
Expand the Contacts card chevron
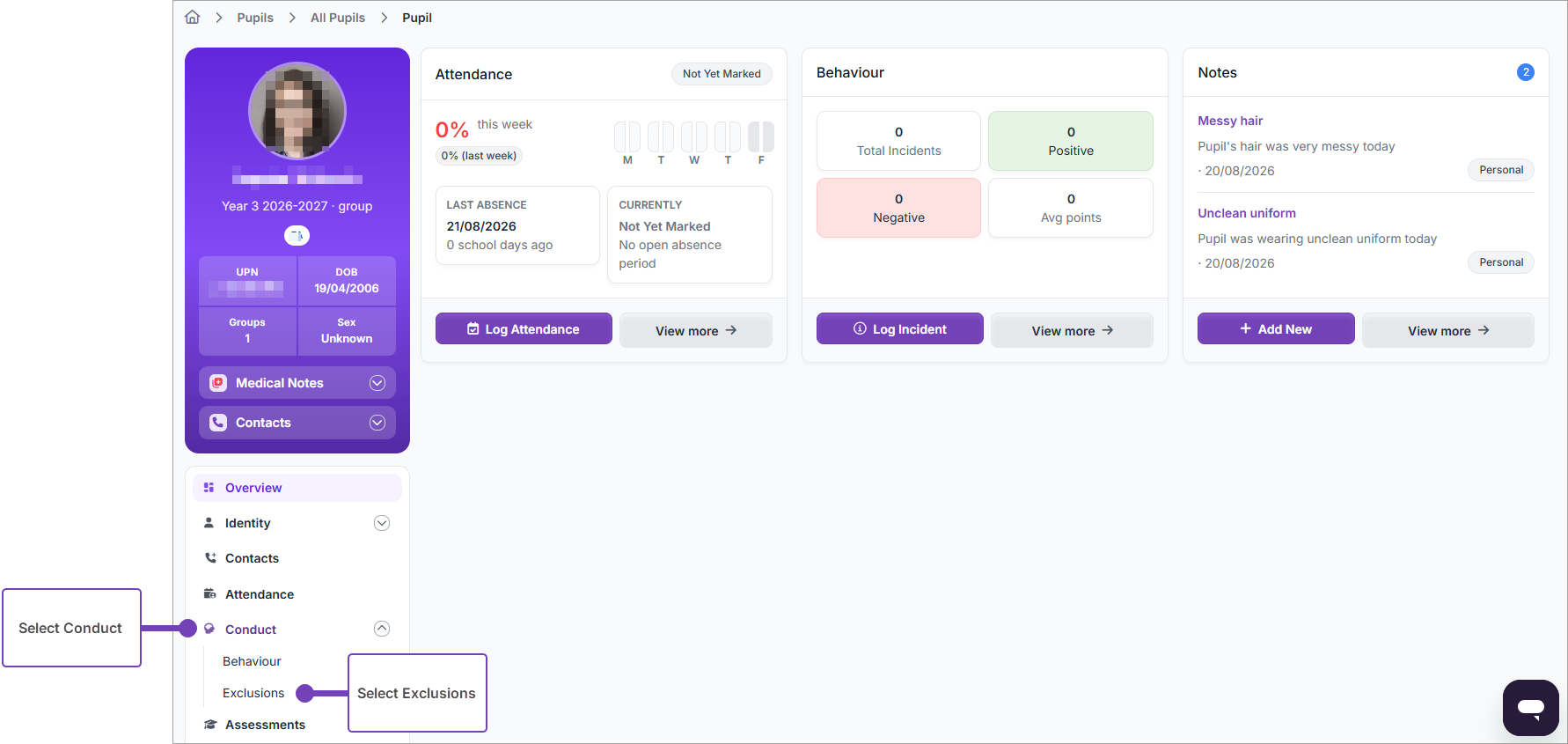377,423
